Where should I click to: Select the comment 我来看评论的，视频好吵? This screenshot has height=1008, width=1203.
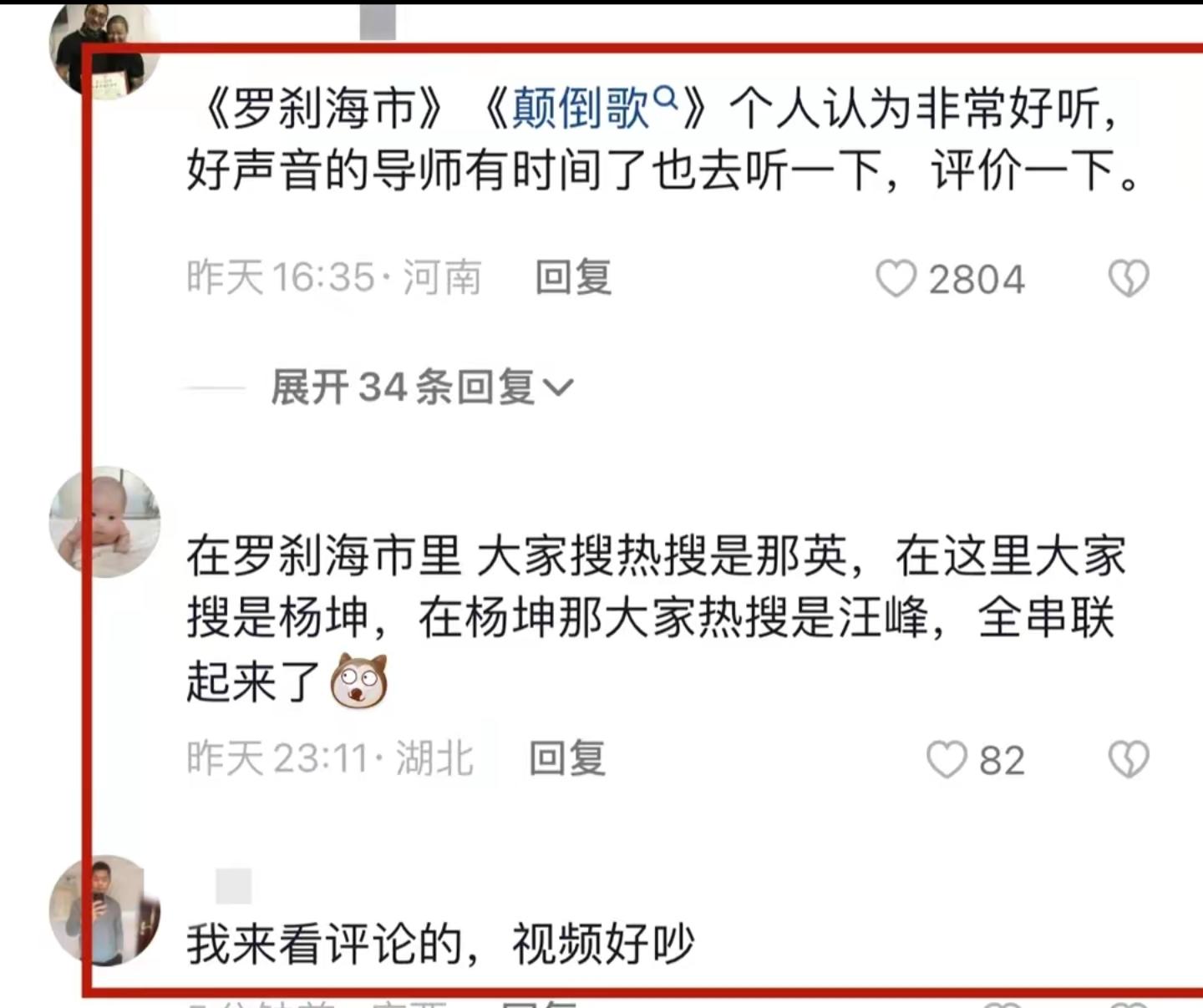tap(440, 945)
